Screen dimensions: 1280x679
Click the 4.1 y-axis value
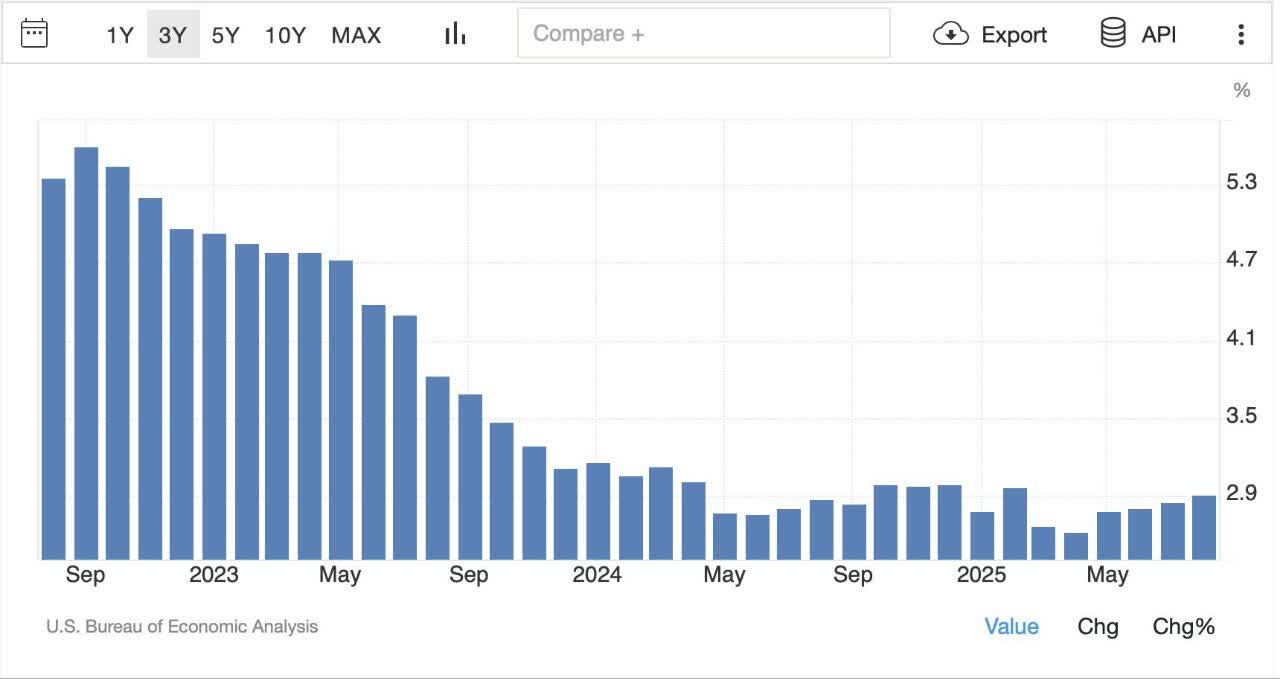1241,338
